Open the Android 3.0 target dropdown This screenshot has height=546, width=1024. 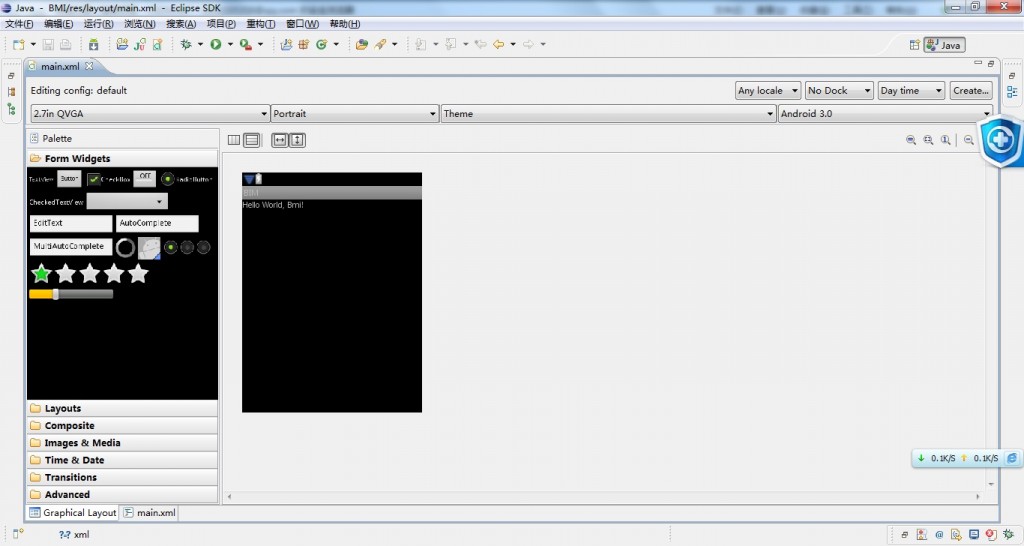(x=886, y=114)
